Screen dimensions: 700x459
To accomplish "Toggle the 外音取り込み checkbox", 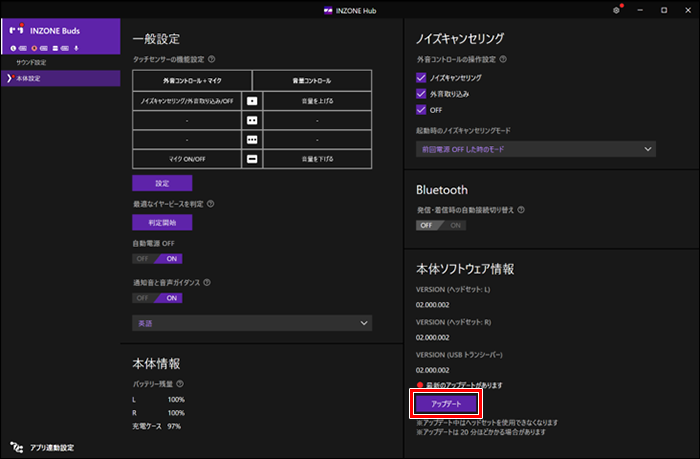I will pos(421,94).
